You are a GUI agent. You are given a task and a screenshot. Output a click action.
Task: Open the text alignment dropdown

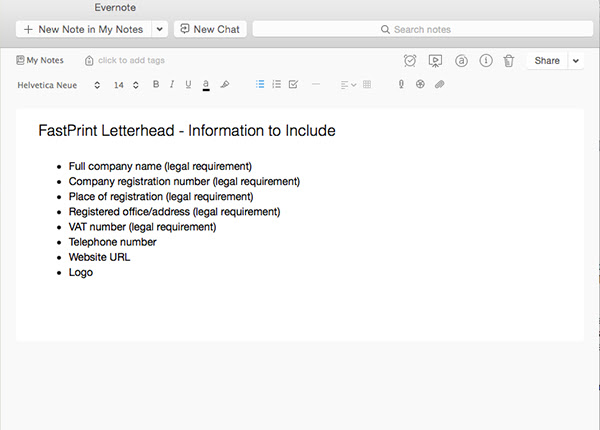tap(348, 85)
